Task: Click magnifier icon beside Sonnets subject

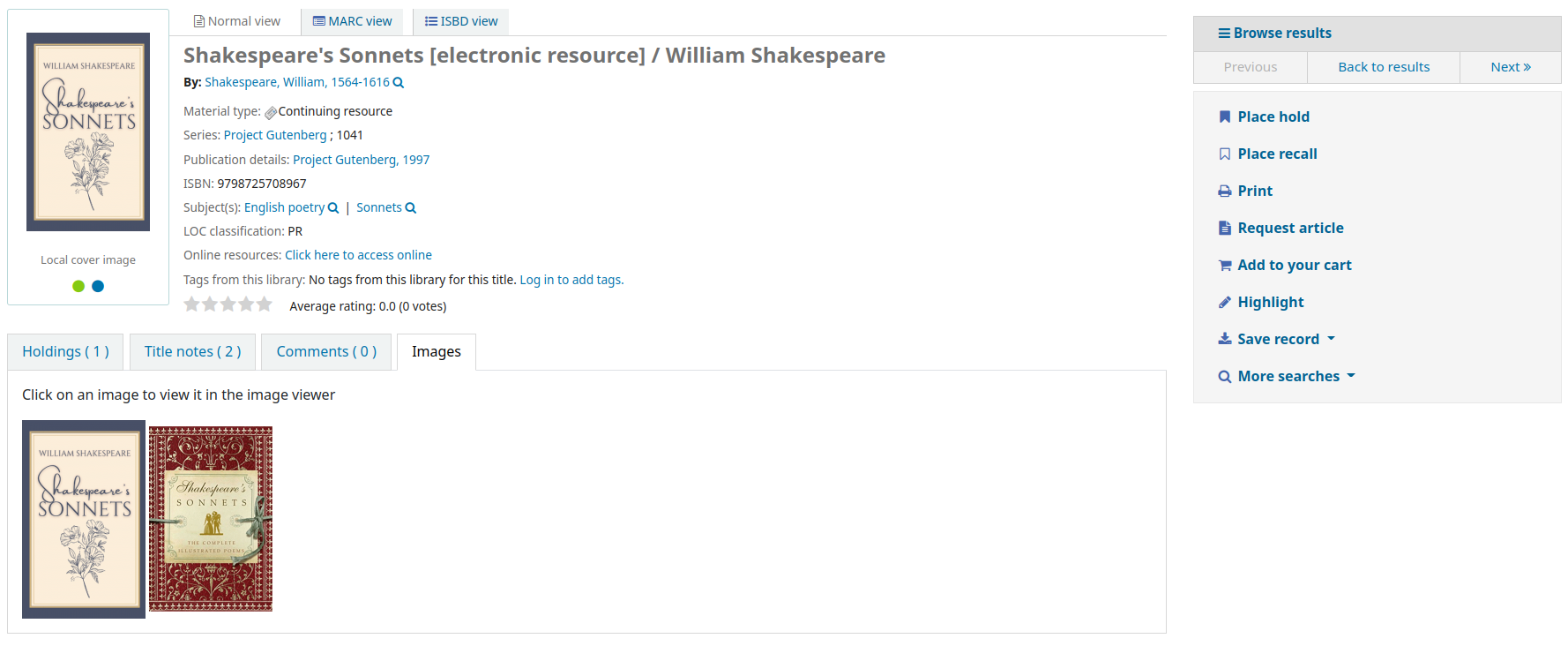Action: (410, 208)
